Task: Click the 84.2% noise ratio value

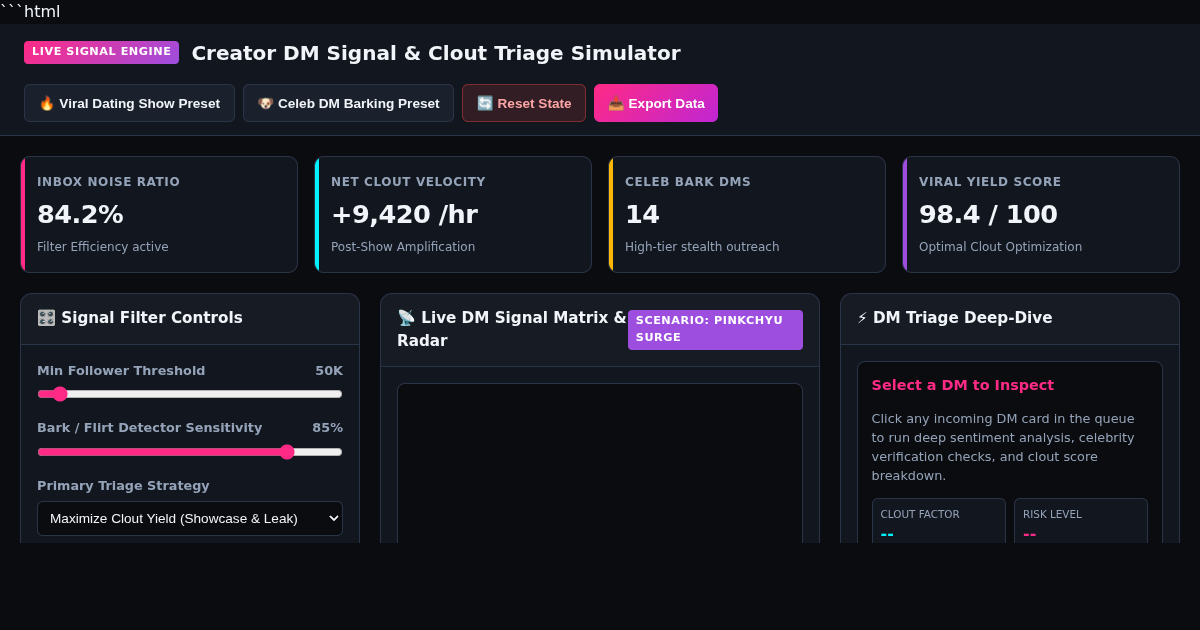Action: click(x=80, y=215)
